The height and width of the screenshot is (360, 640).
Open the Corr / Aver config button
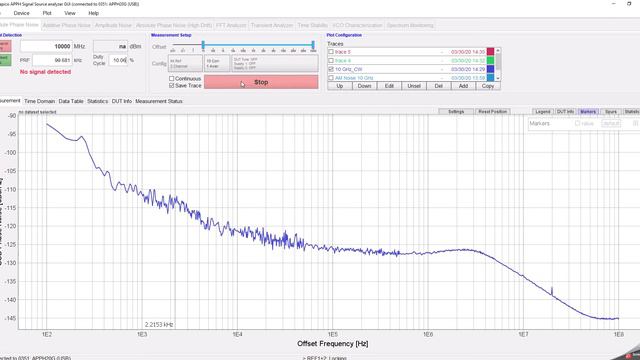tap(217, 63)
